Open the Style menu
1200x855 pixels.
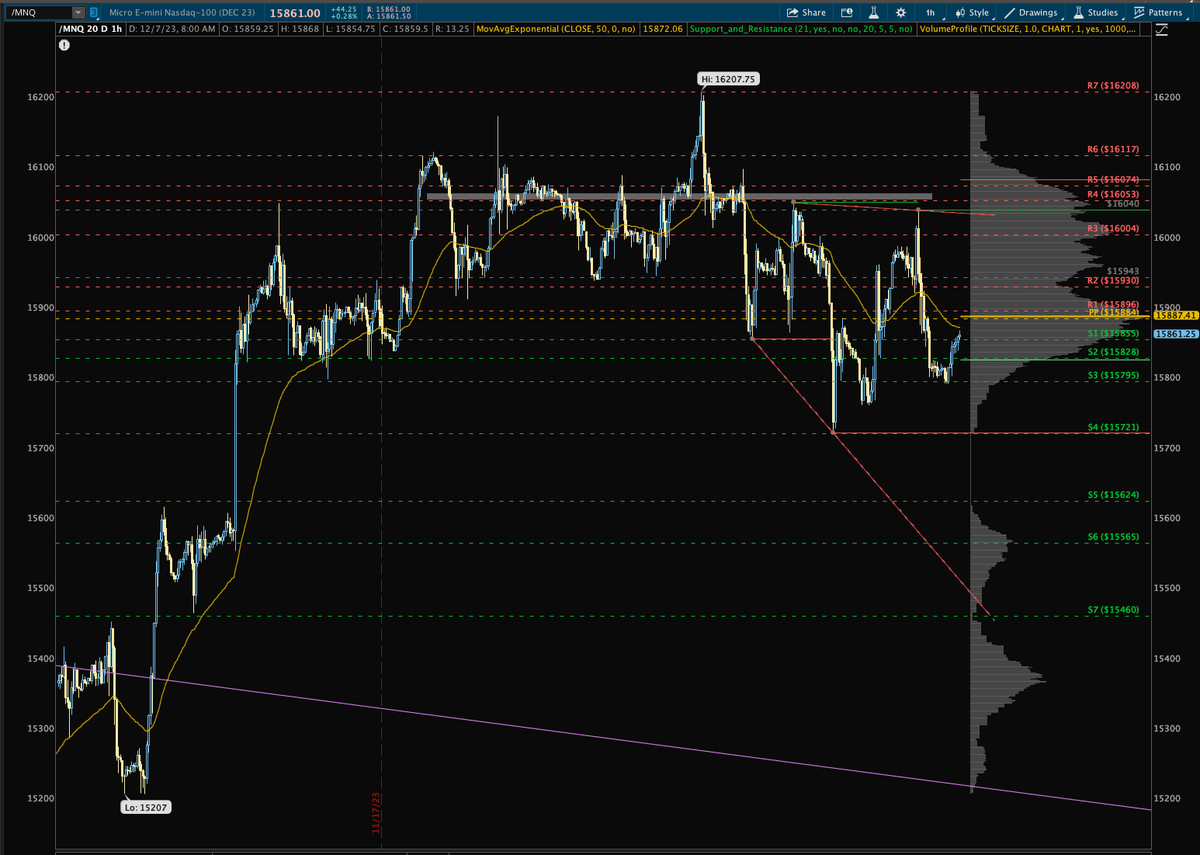[971, 12]
